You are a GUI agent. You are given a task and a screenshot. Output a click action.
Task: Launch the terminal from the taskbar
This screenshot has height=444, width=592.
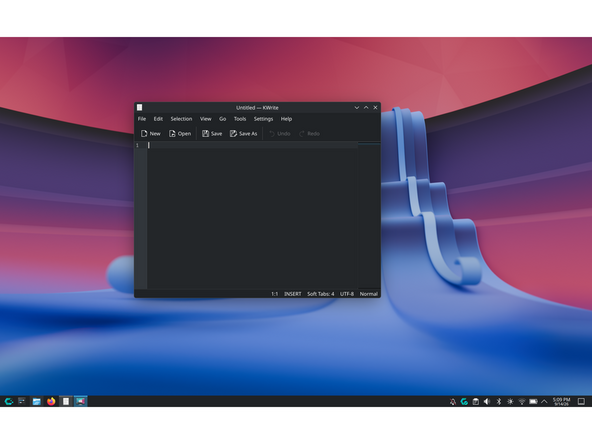click(22, 401)
